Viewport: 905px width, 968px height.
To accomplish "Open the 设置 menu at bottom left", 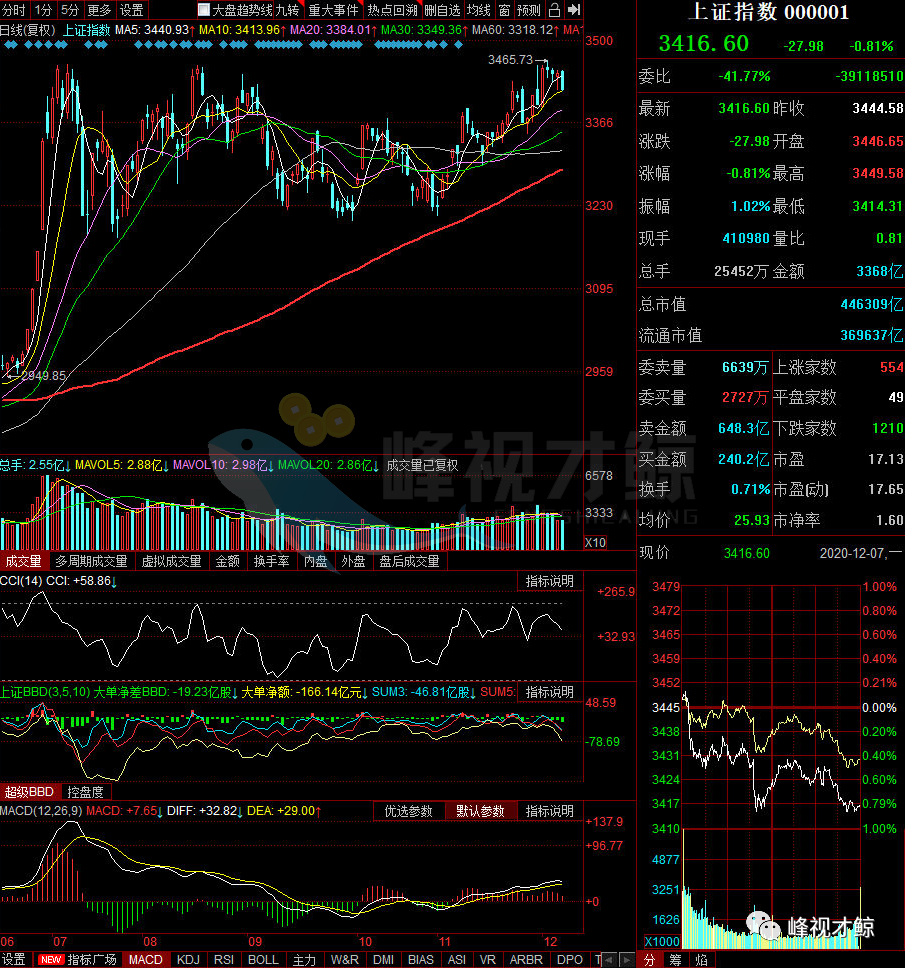I will coord(14,959).
